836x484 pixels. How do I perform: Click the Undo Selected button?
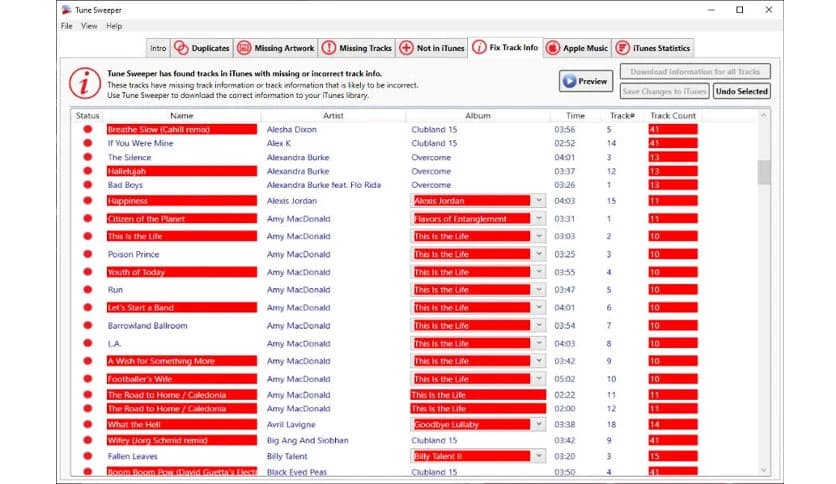pyautogui.click(x=742, y=91)
